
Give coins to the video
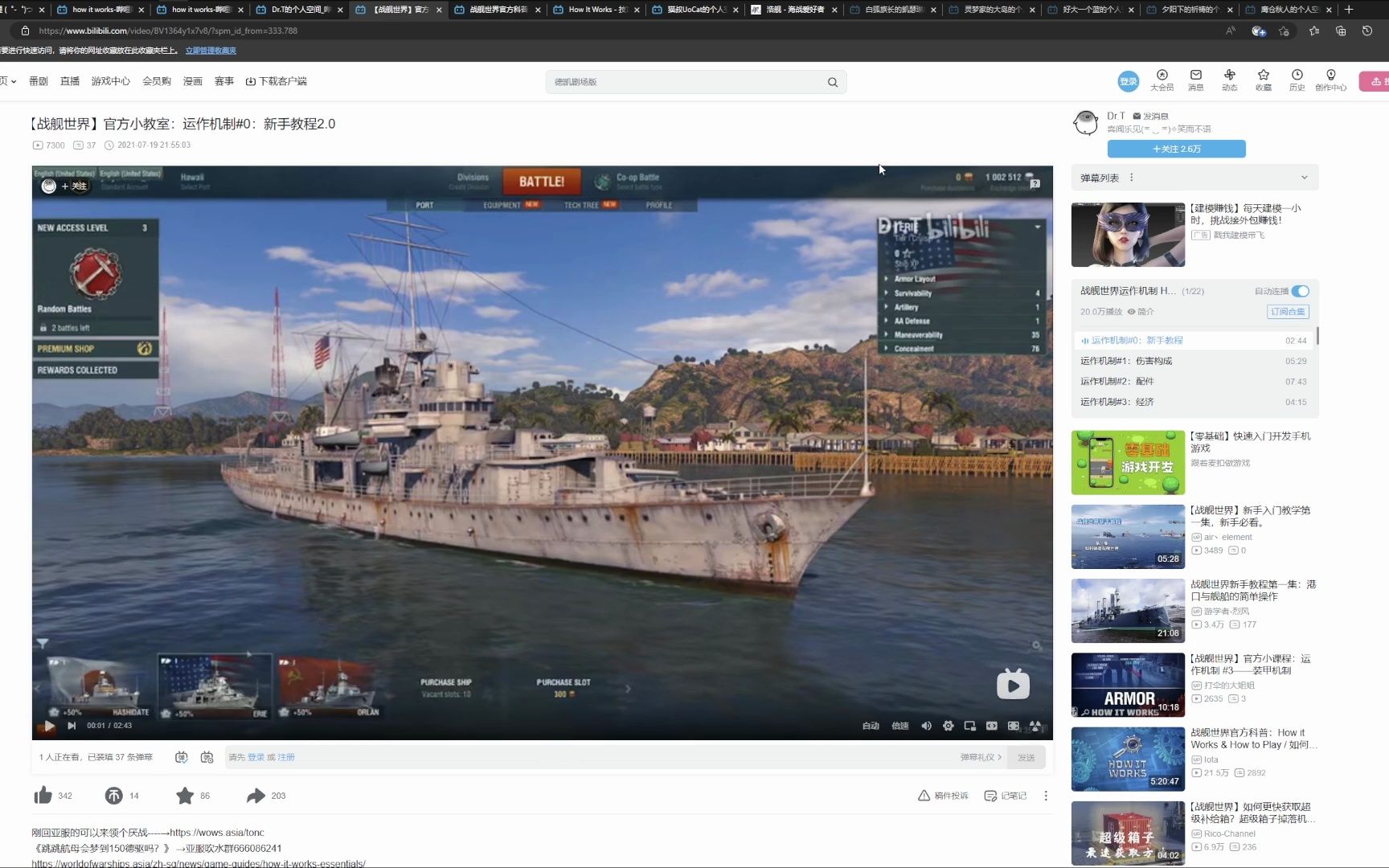[x=113, y=796]
